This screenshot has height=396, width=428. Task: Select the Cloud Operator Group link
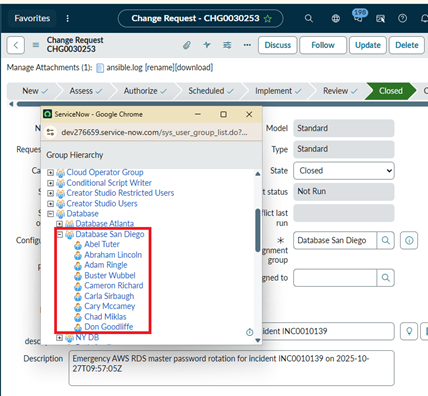[x=105, y=172]
